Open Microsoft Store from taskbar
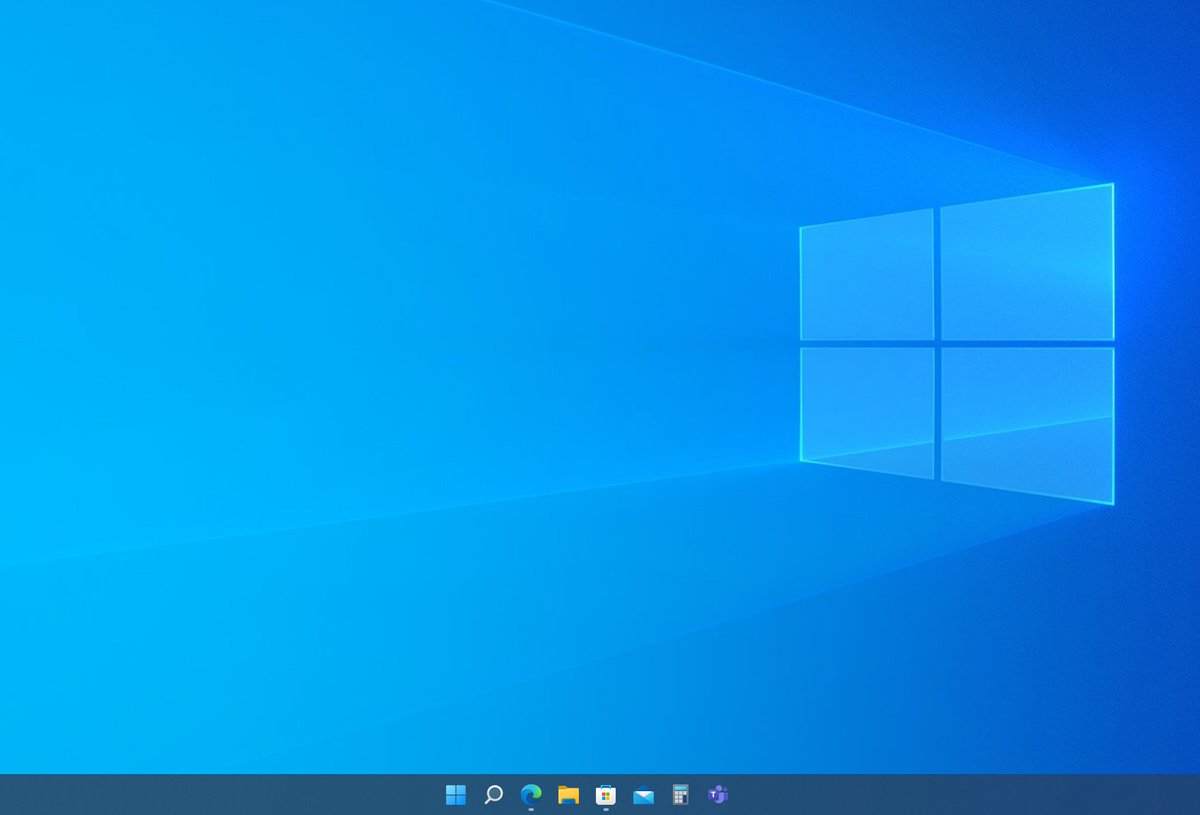This screenshot has height=815, width=1200. [606, 795]
